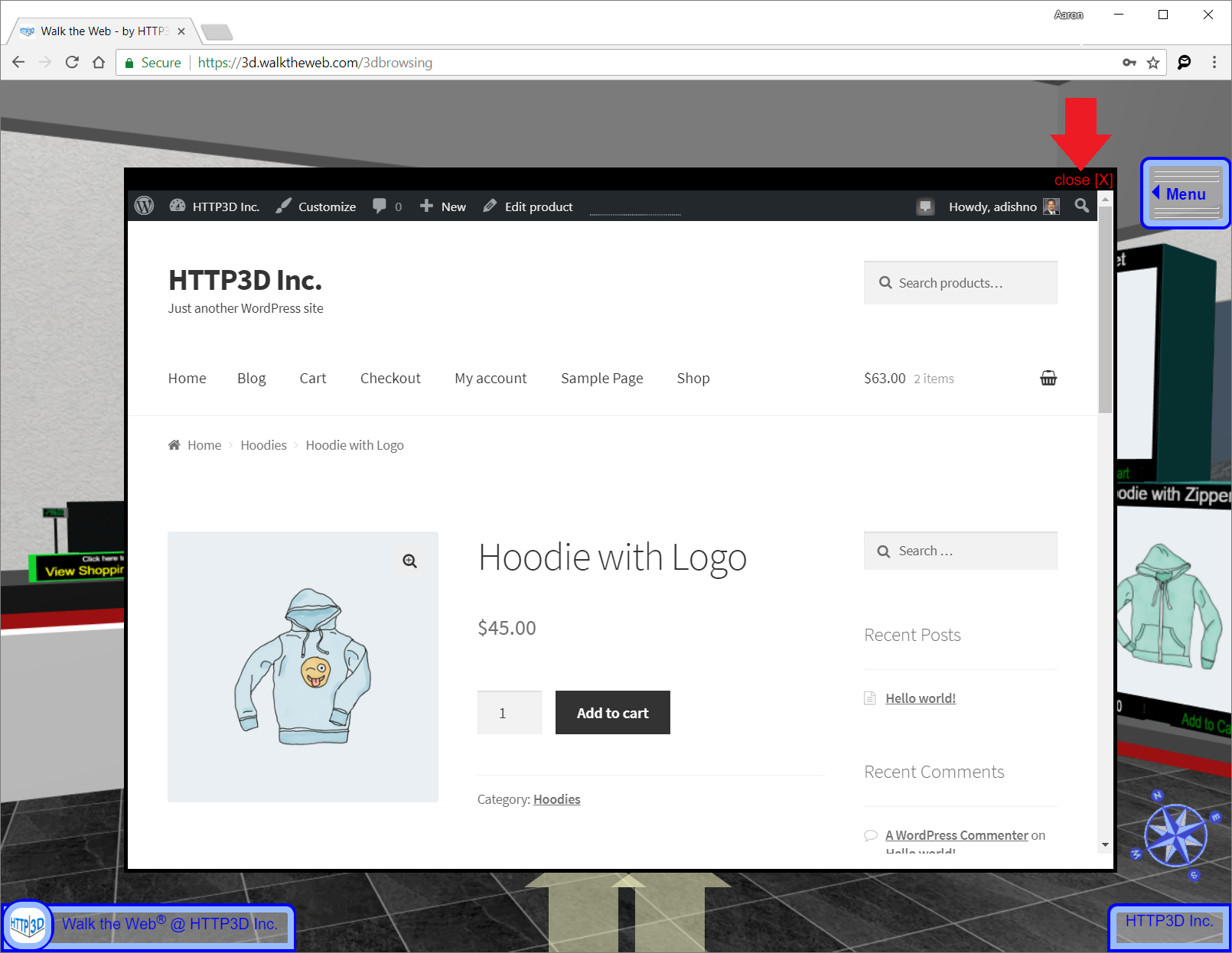Click the $63.00 2 items cart total
The image size is (1232, 953).
(x=909, y=379)
